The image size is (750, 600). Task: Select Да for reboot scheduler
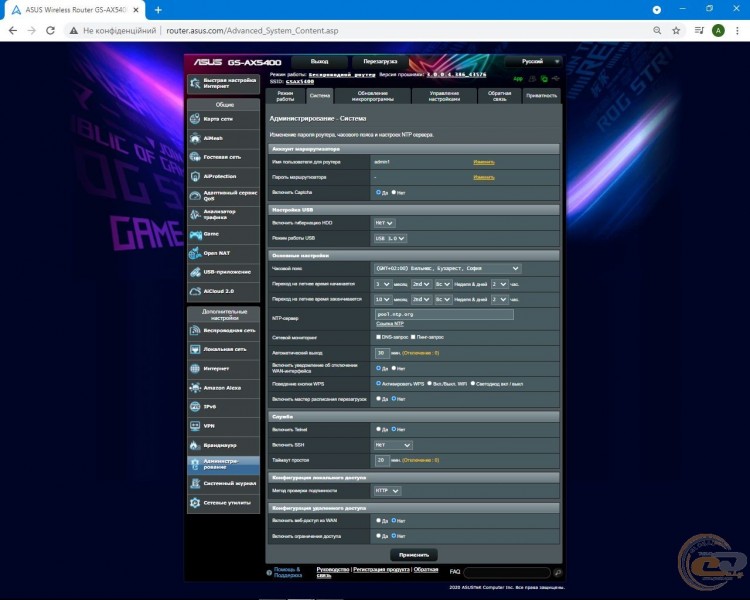[x=378, y=399]
